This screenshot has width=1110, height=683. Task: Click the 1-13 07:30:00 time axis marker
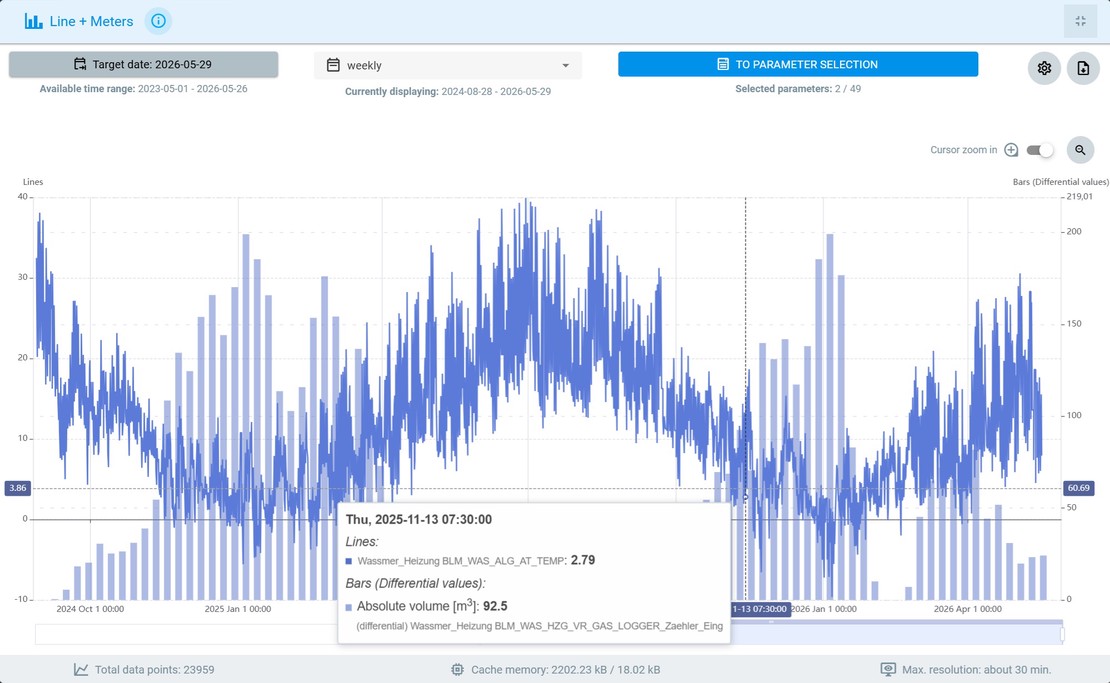click(x=760, y=609)
